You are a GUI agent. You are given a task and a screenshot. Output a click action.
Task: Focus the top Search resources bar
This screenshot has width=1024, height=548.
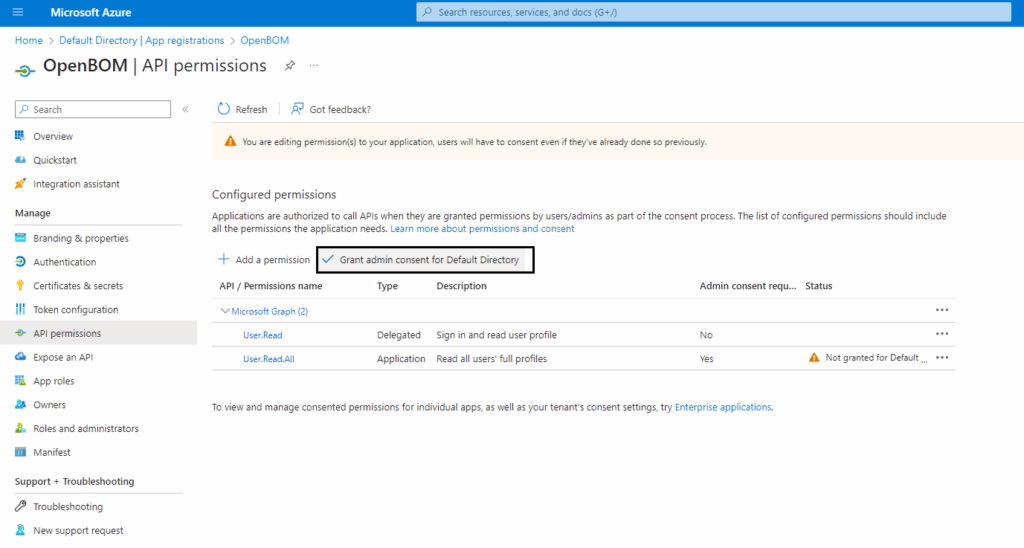tap(713, 12)
